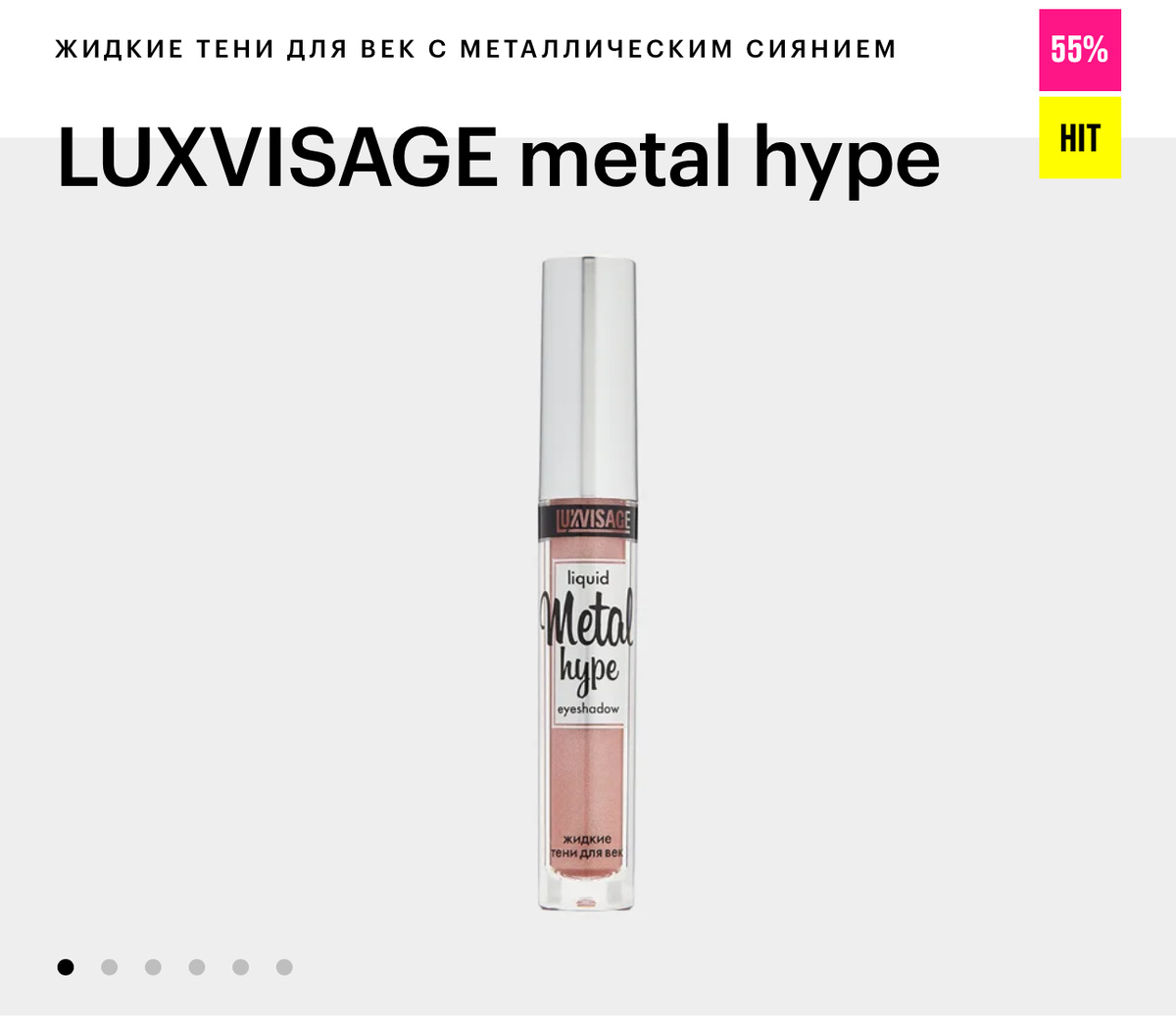Open the last carousel slide dot

(x=284, y=967)
